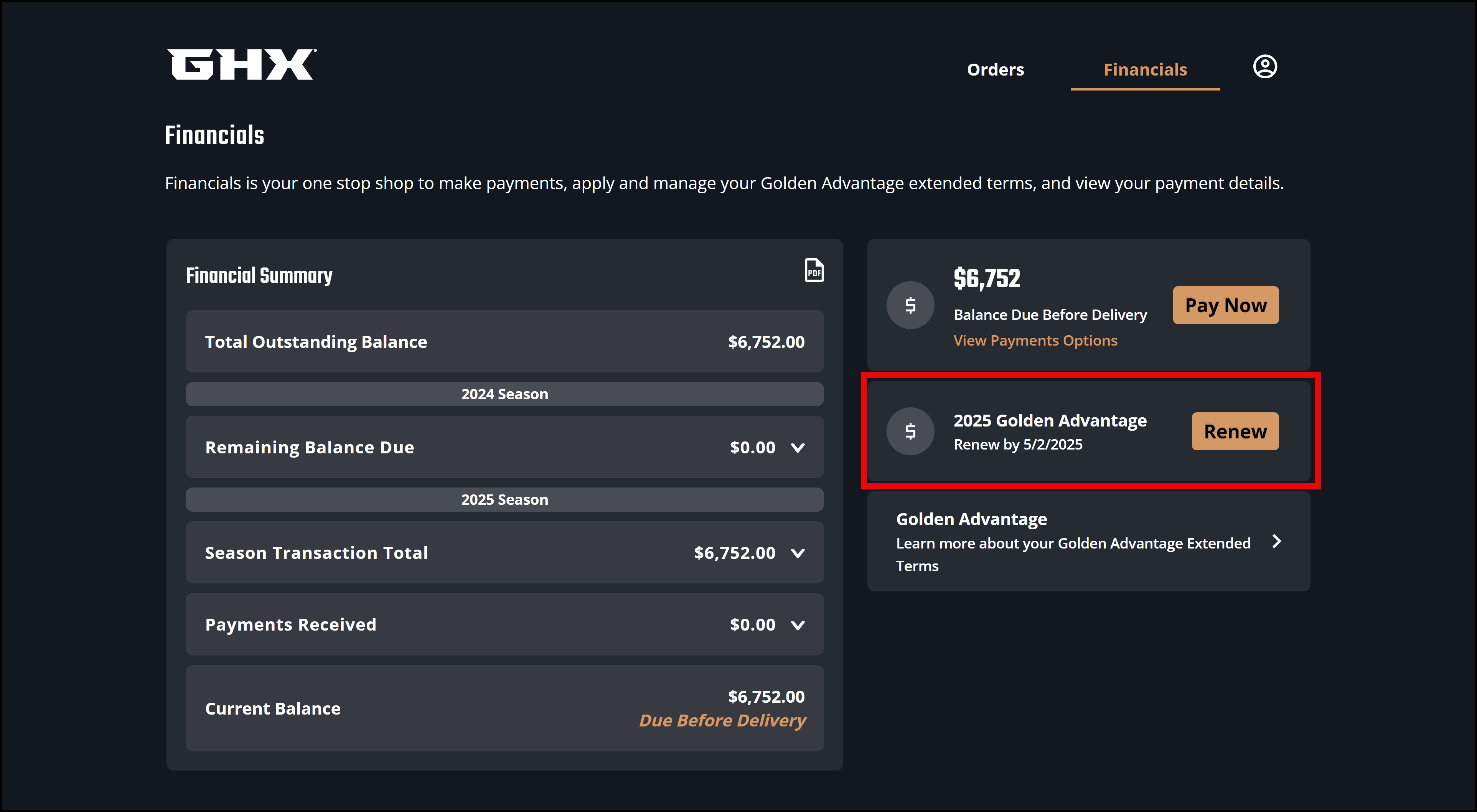
Task: Open Golden Advantage Extended Terms info
Action: coord(1072,542)
